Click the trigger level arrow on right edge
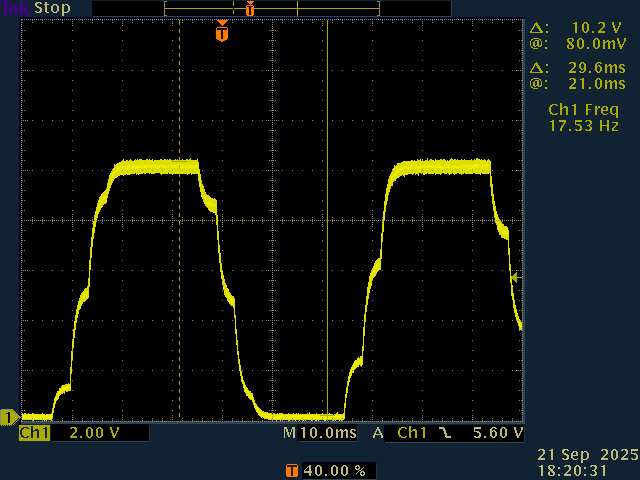This screenshot has height=480, width=640. [x=515, y=277]
